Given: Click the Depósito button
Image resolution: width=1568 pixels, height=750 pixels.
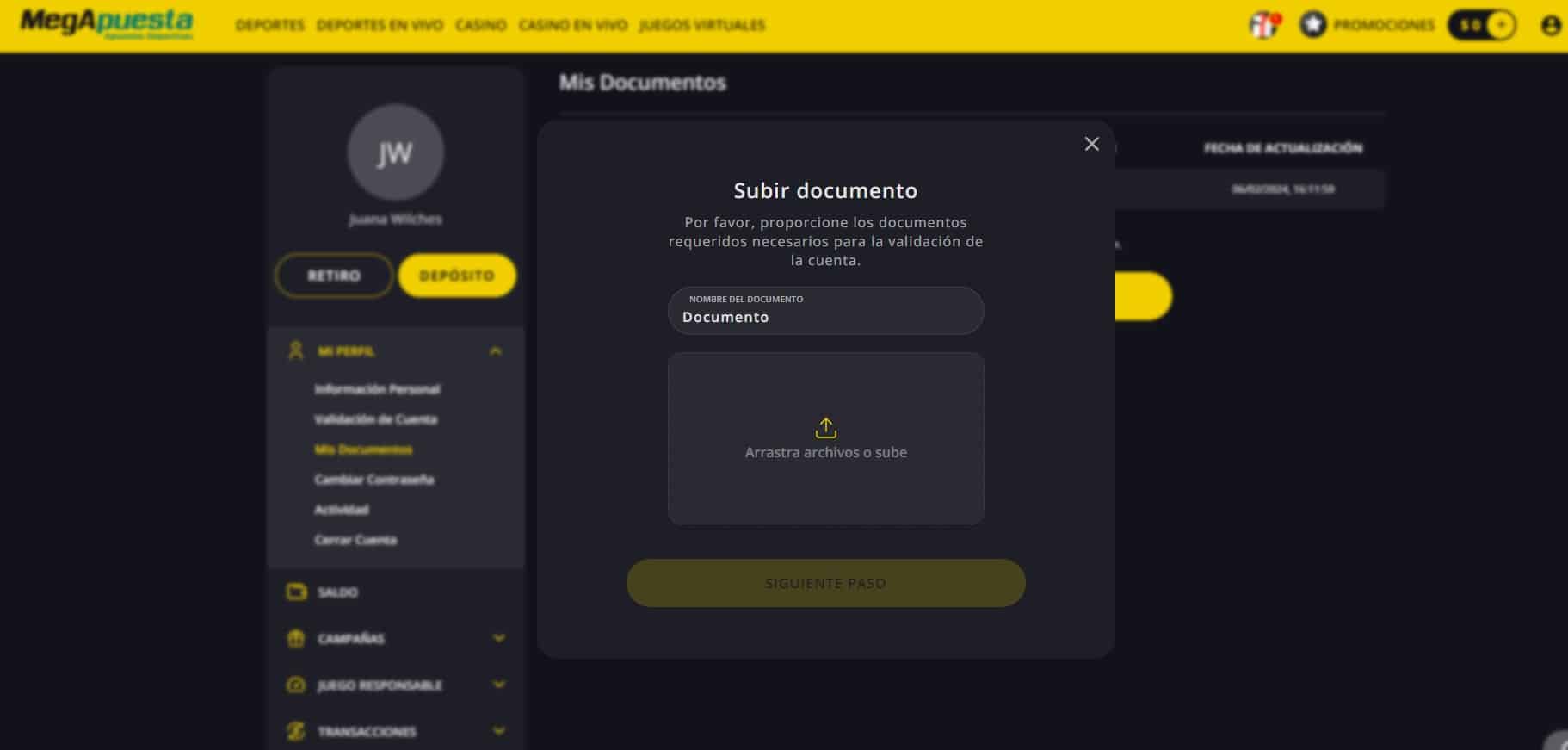Looking at the screenshot, I should click(x=457, y=276).
